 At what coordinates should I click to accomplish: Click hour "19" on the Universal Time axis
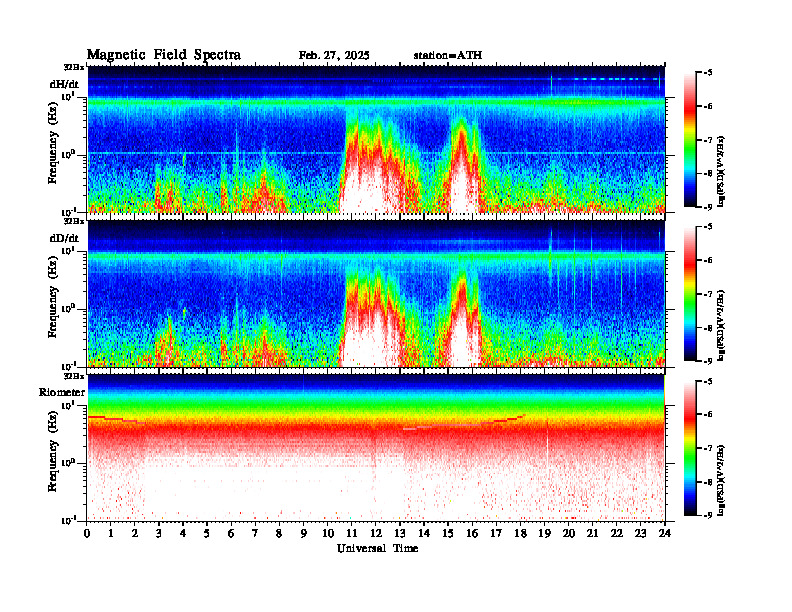544,533
